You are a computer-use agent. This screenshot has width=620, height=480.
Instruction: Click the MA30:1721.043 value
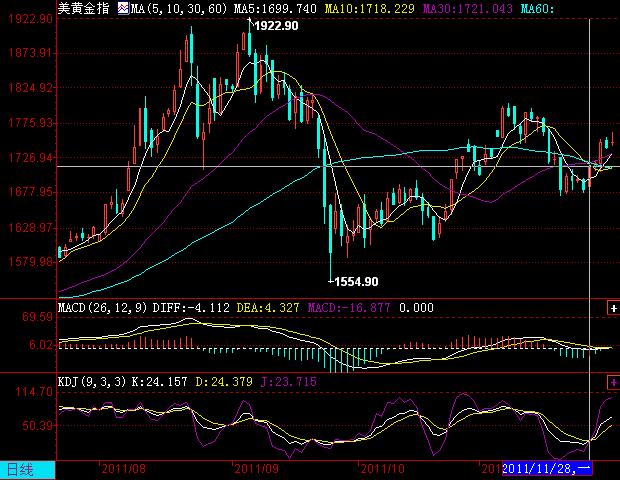click(x=468, y=8)
